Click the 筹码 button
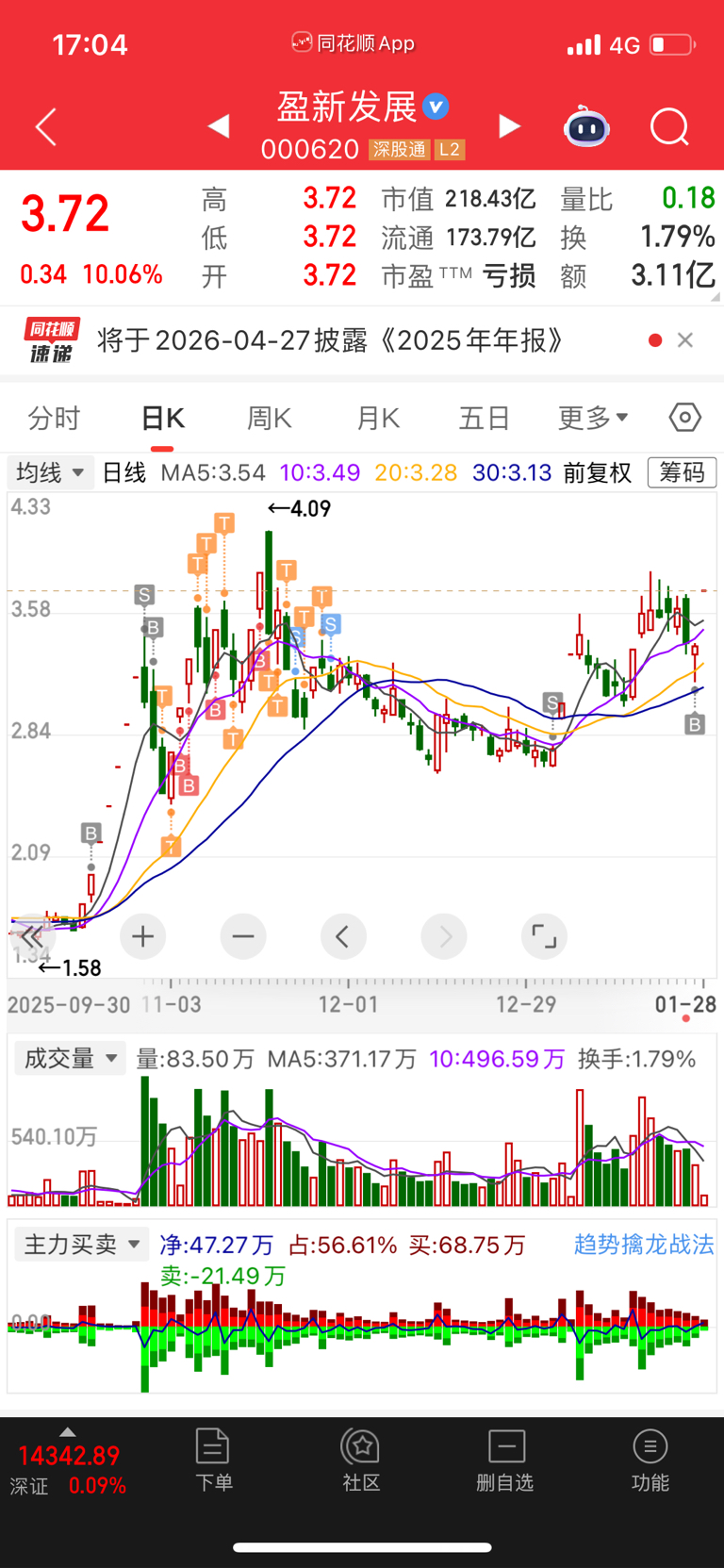724x1568 pixels. (682, 472)
